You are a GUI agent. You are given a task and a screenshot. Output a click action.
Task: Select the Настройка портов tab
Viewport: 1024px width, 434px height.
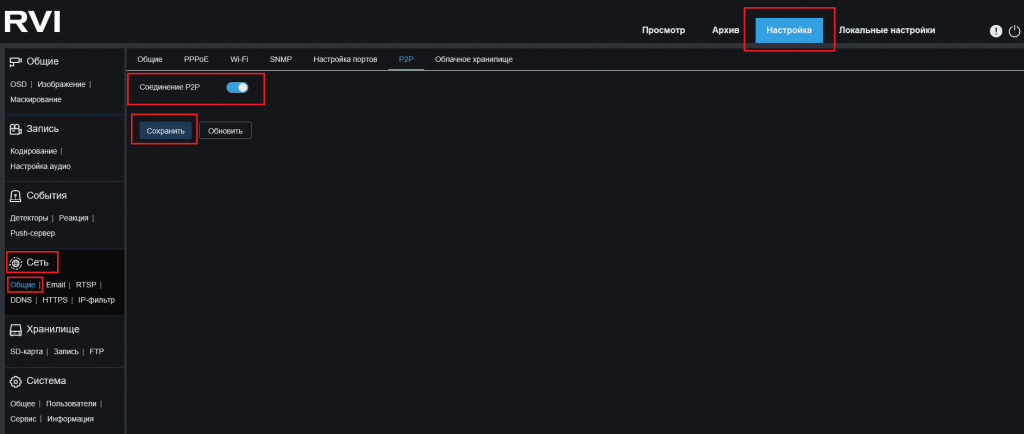click(x=345, y=60)
